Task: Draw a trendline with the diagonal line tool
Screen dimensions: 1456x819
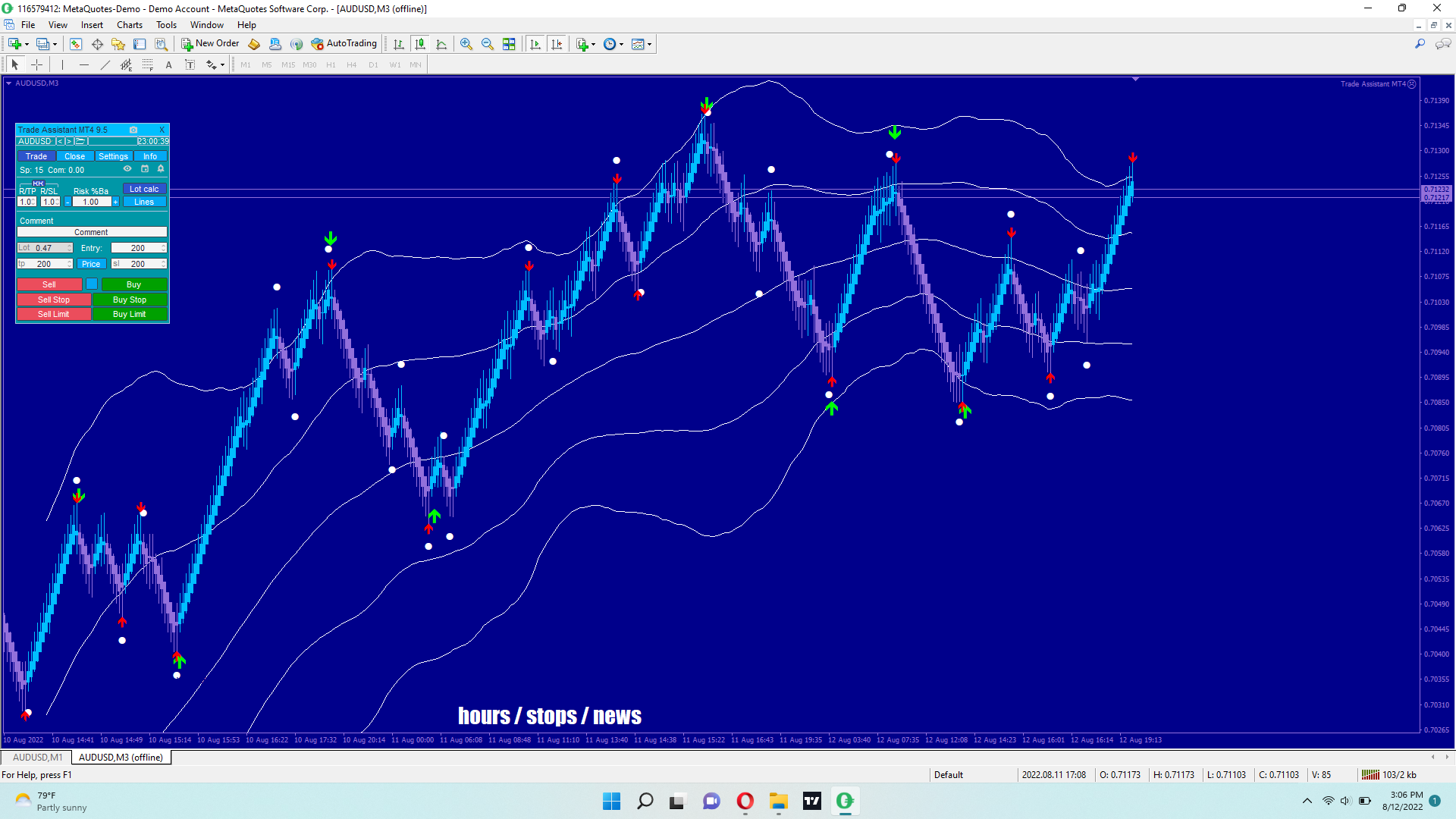Action: click(x=105, y=65)
